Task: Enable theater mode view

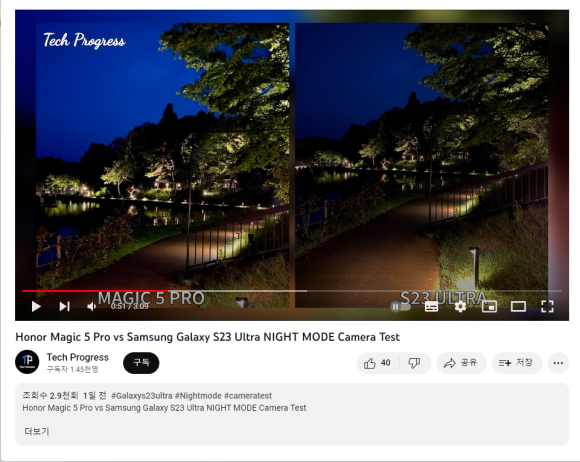Action: (518, 307)
